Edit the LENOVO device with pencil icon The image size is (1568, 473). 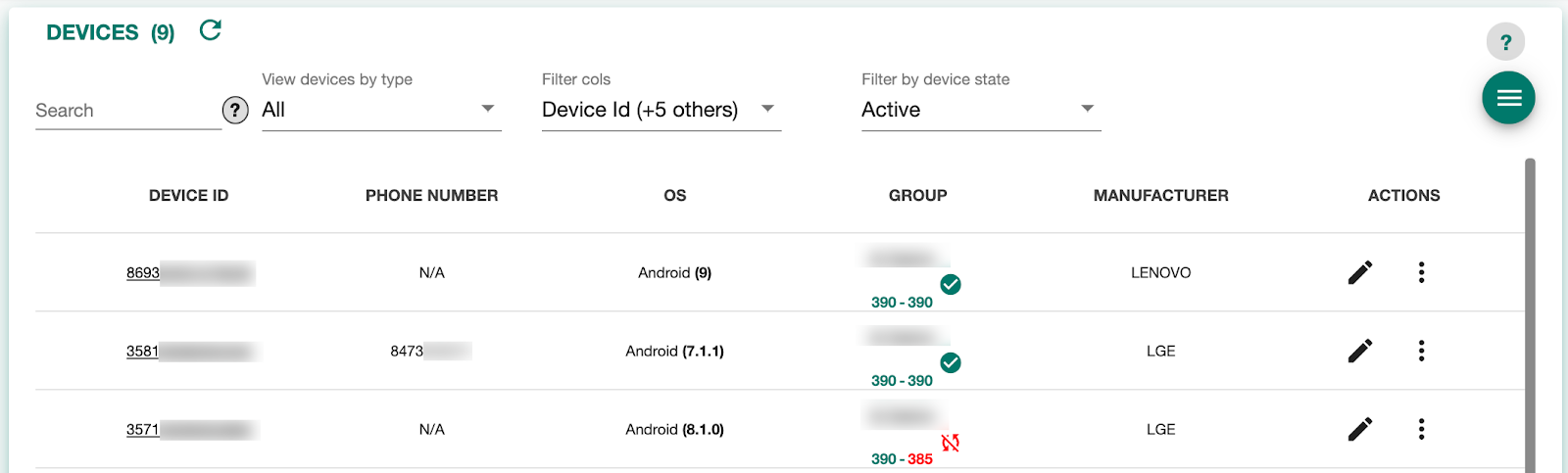(1360, 272)
